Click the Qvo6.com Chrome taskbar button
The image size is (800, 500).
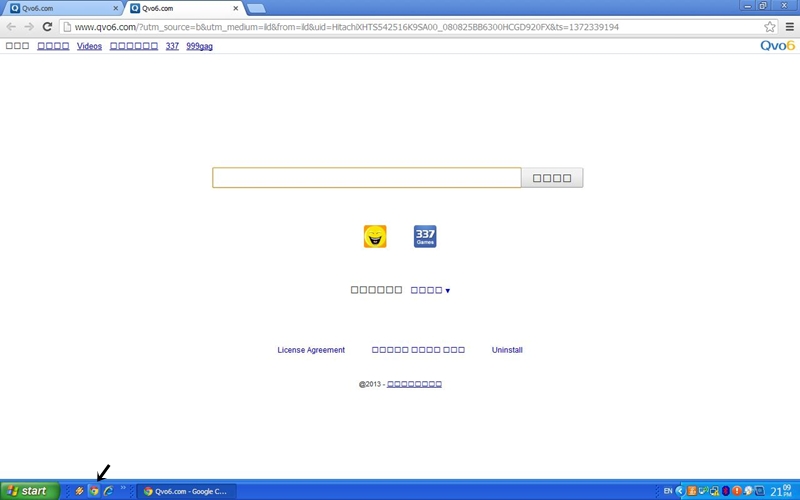(187, 491)
